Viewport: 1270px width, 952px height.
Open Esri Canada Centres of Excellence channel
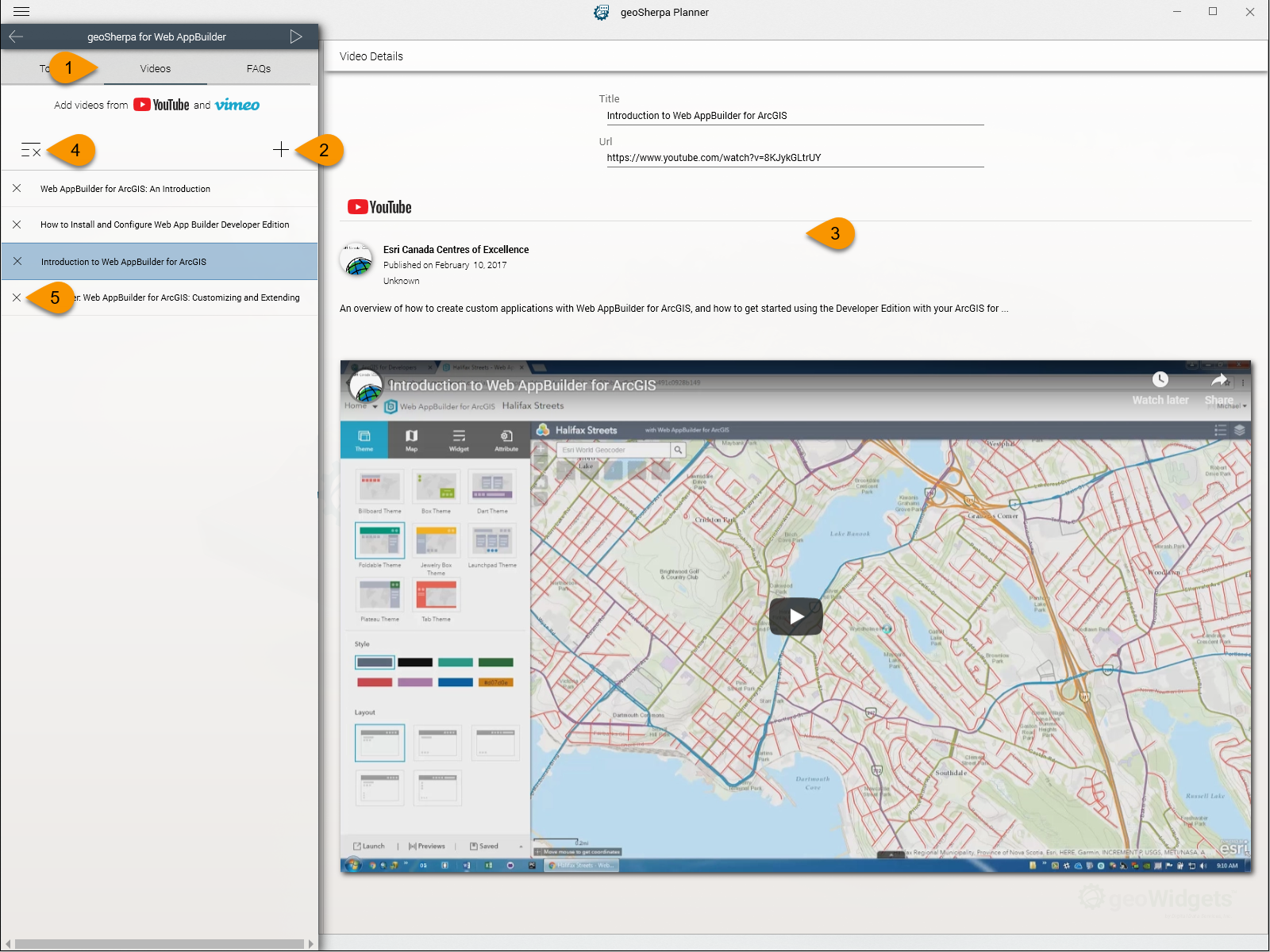(456, 249)
